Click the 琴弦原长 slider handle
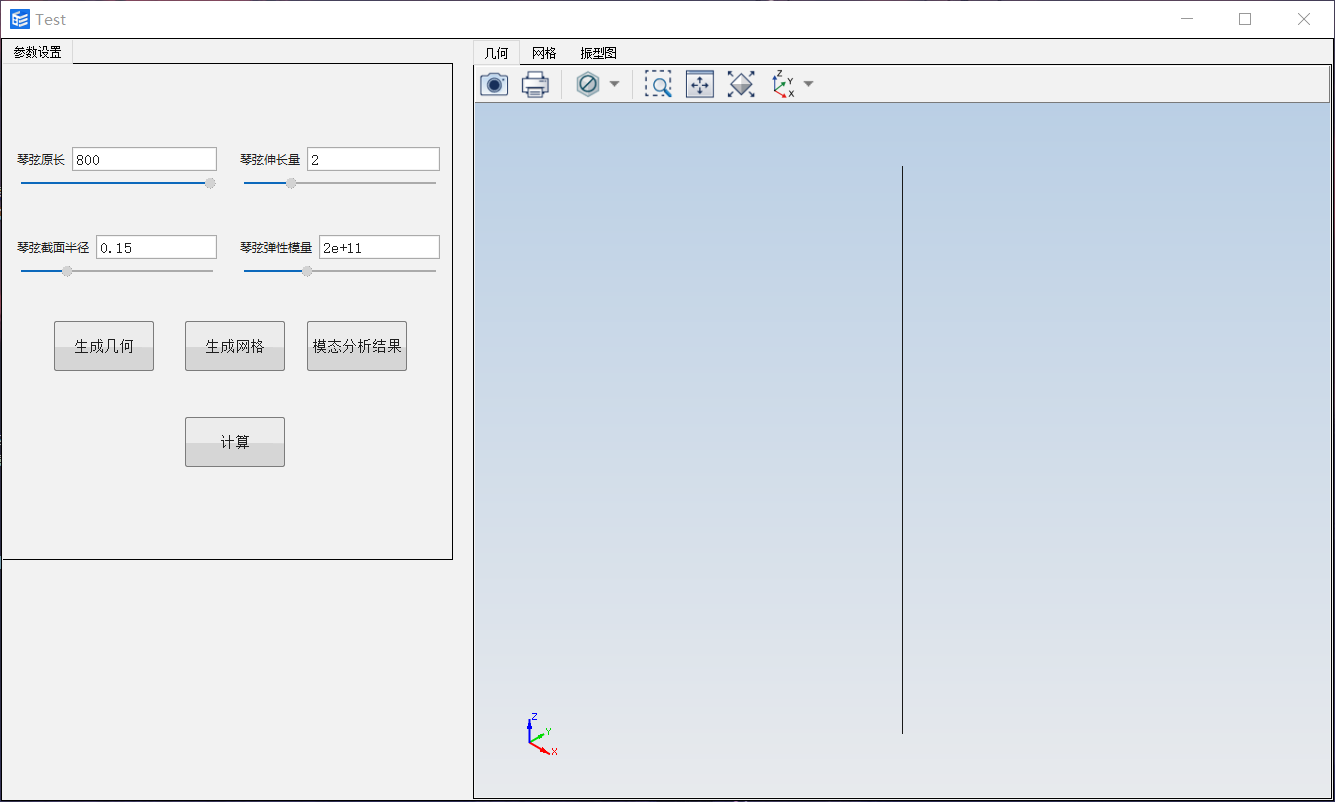This screenshot has width=1335, height=802. point(210,183)
